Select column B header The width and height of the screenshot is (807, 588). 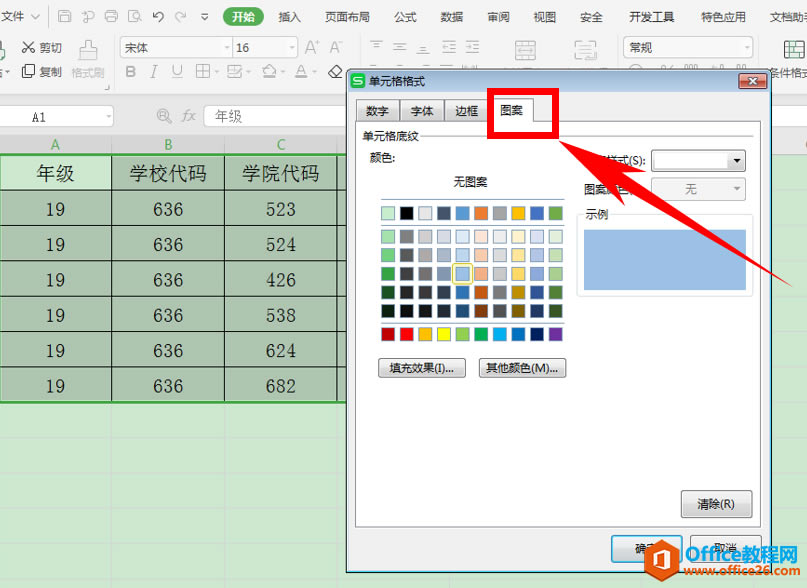coord(168,144)
